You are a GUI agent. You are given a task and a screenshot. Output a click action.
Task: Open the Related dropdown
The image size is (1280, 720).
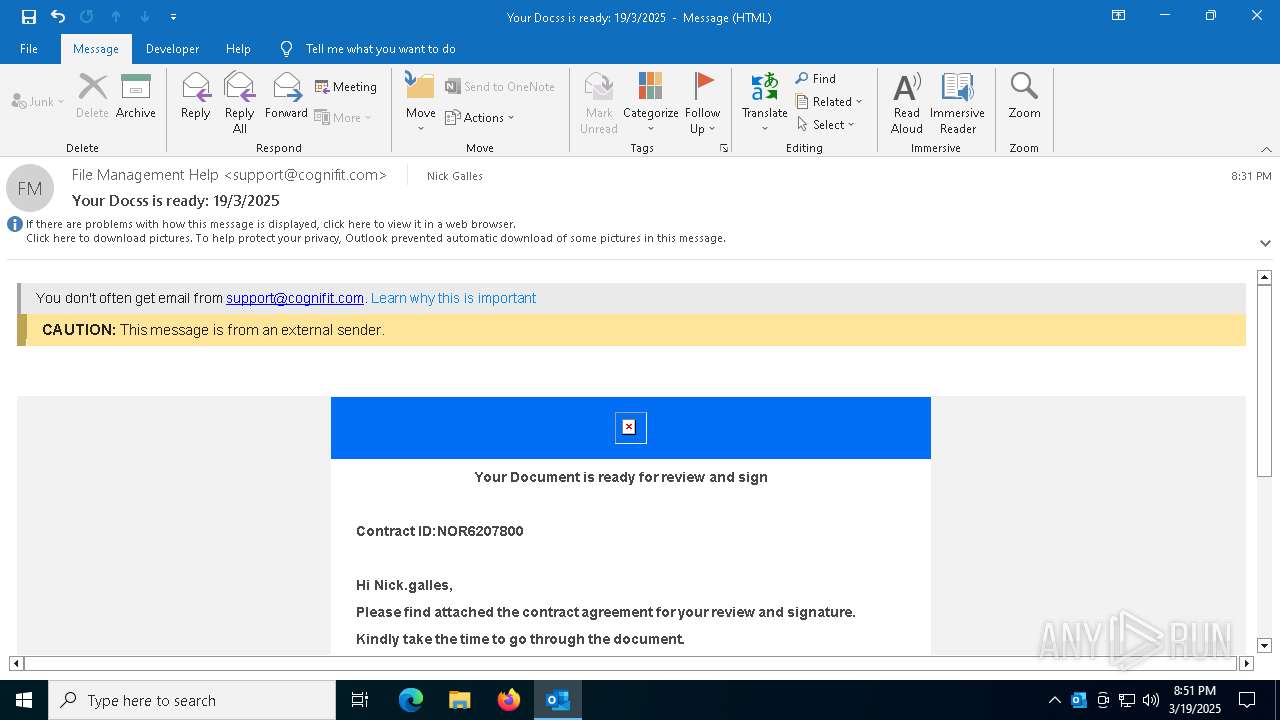pos(829,101)
